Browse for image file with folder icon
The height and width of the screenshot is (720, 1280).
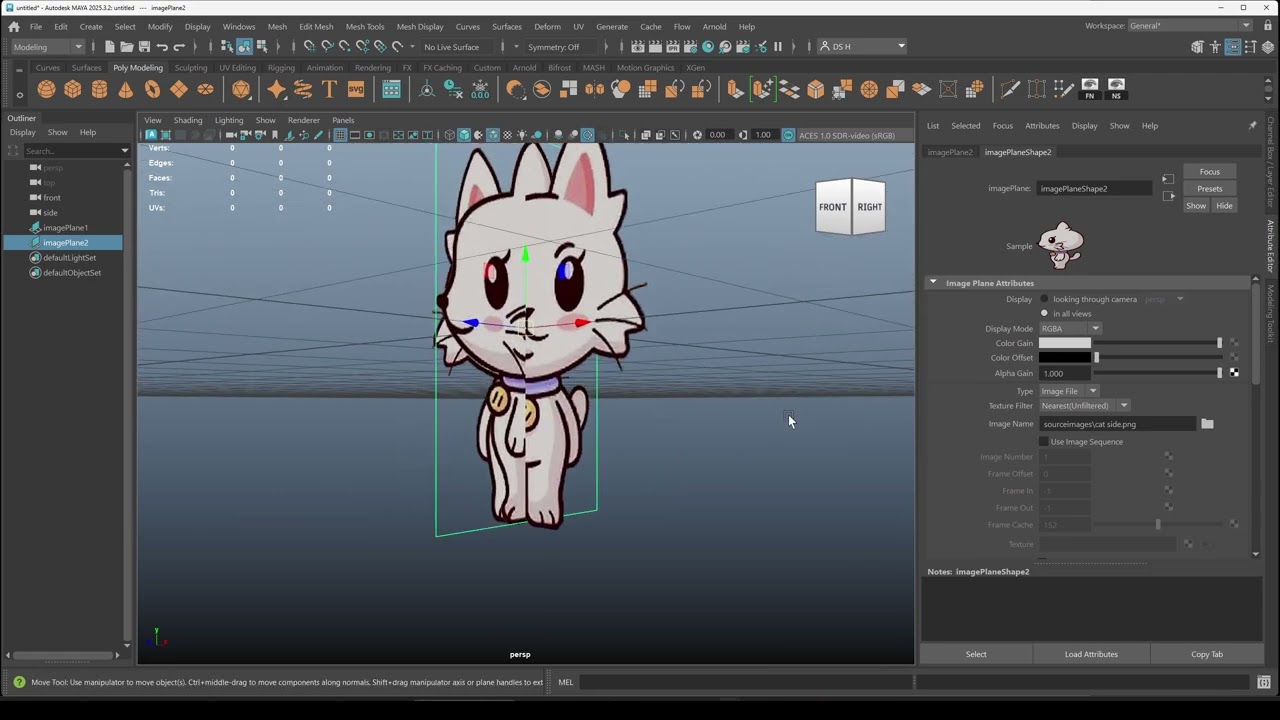(1207, 424)
